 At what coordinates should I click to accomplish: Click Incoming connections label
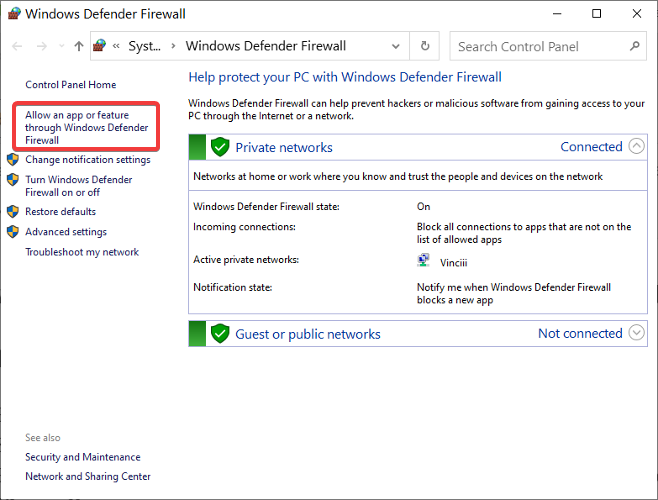[244, 227]
